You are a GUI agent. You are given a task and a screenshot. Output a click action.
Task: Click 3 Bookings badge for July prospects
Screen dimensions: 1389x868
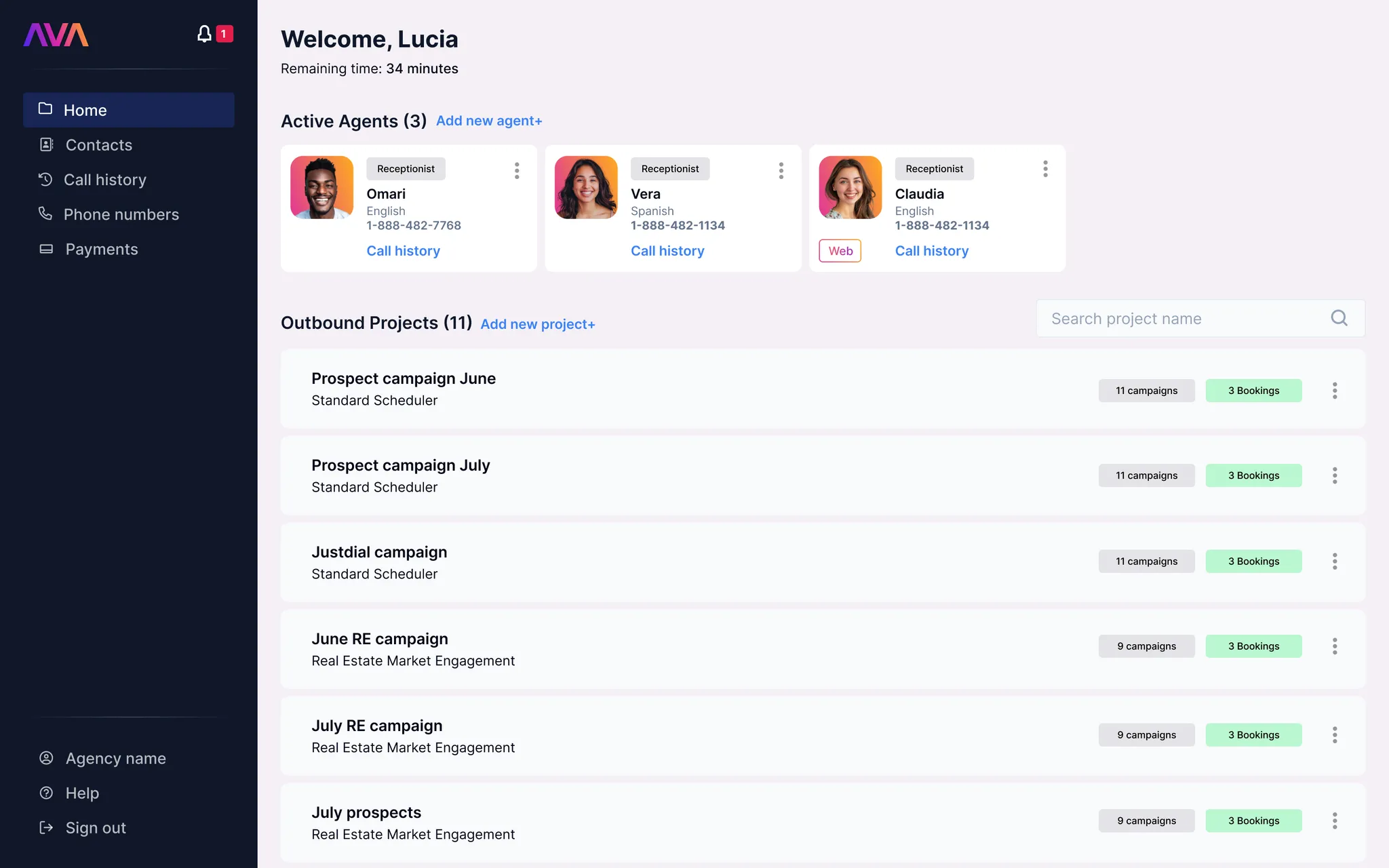tap(1254, 821)
